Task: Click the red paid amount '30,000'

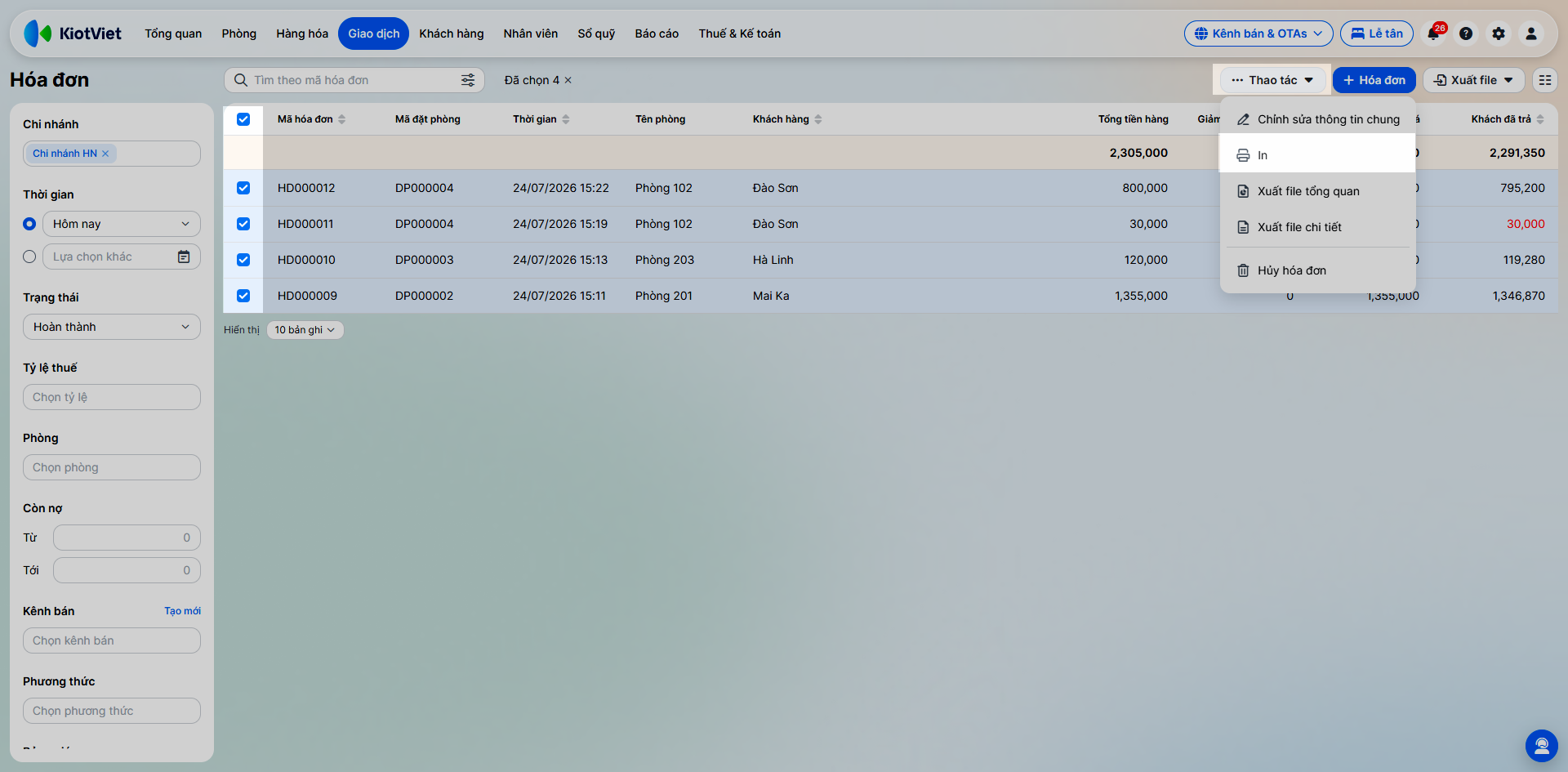Action: (x=1526, y=224)
